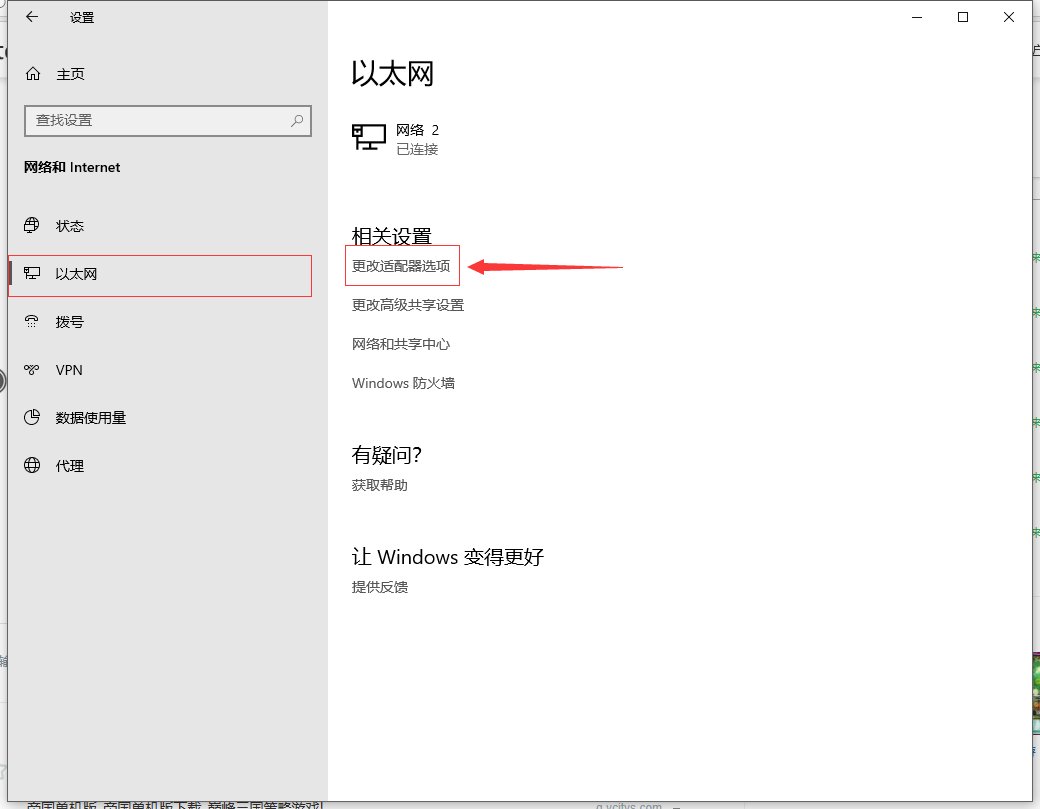Screen dimensions: 1040x809
Task: Click the 数据使用量 pie chart icon
Action: click(x=33, y=417)
